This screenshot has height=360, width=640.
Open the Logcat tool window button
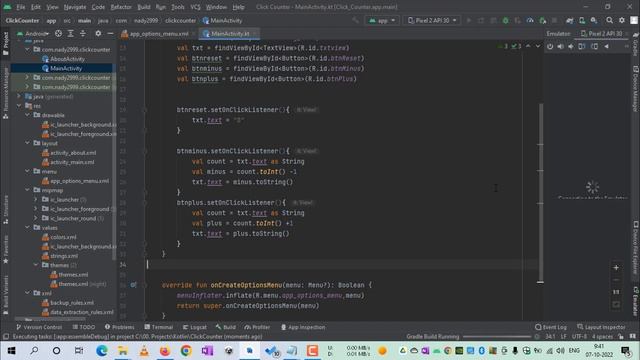195,327
